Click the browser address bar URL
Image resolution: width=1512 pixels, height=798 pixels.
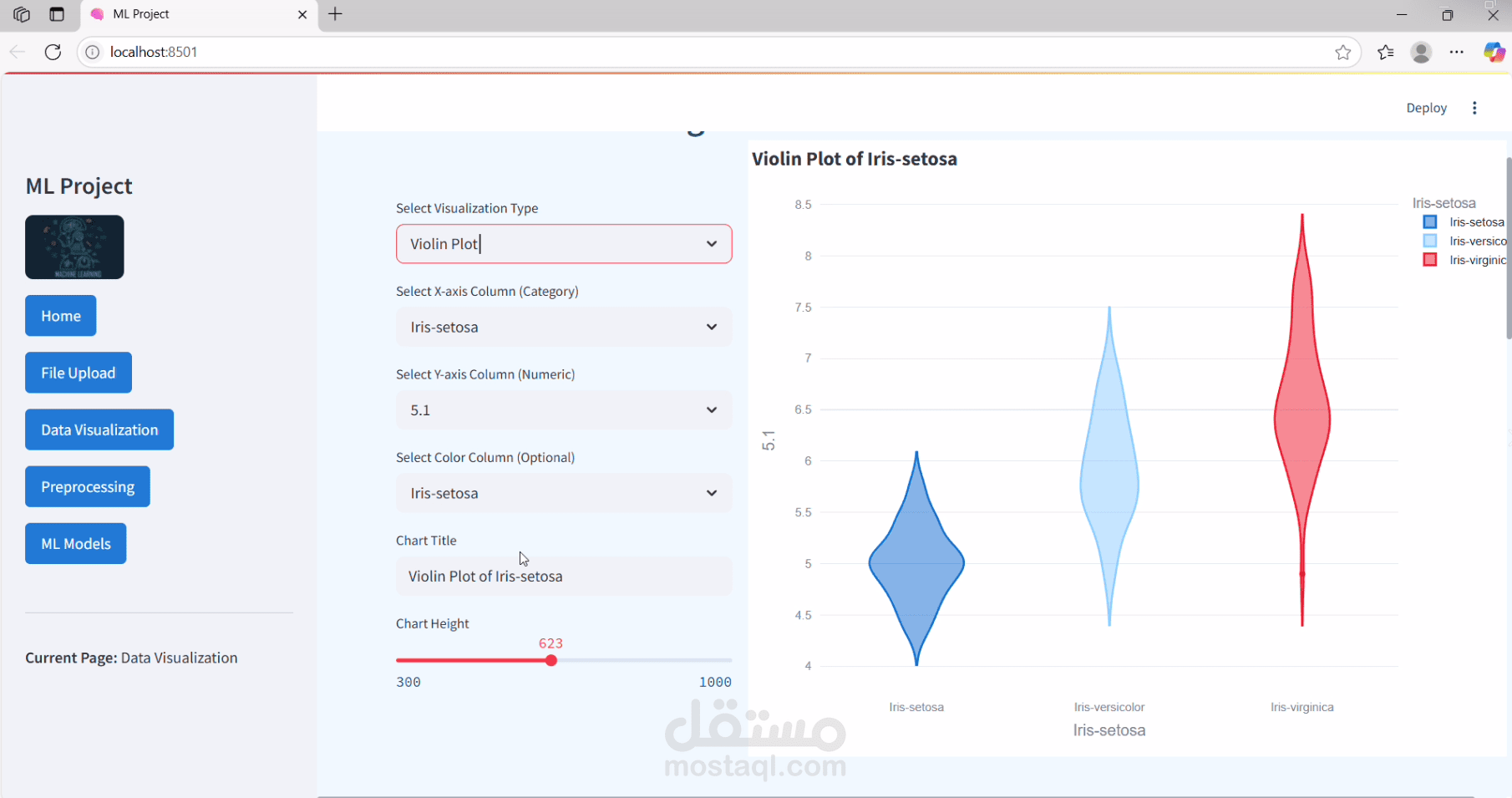(x=154, y=52)
